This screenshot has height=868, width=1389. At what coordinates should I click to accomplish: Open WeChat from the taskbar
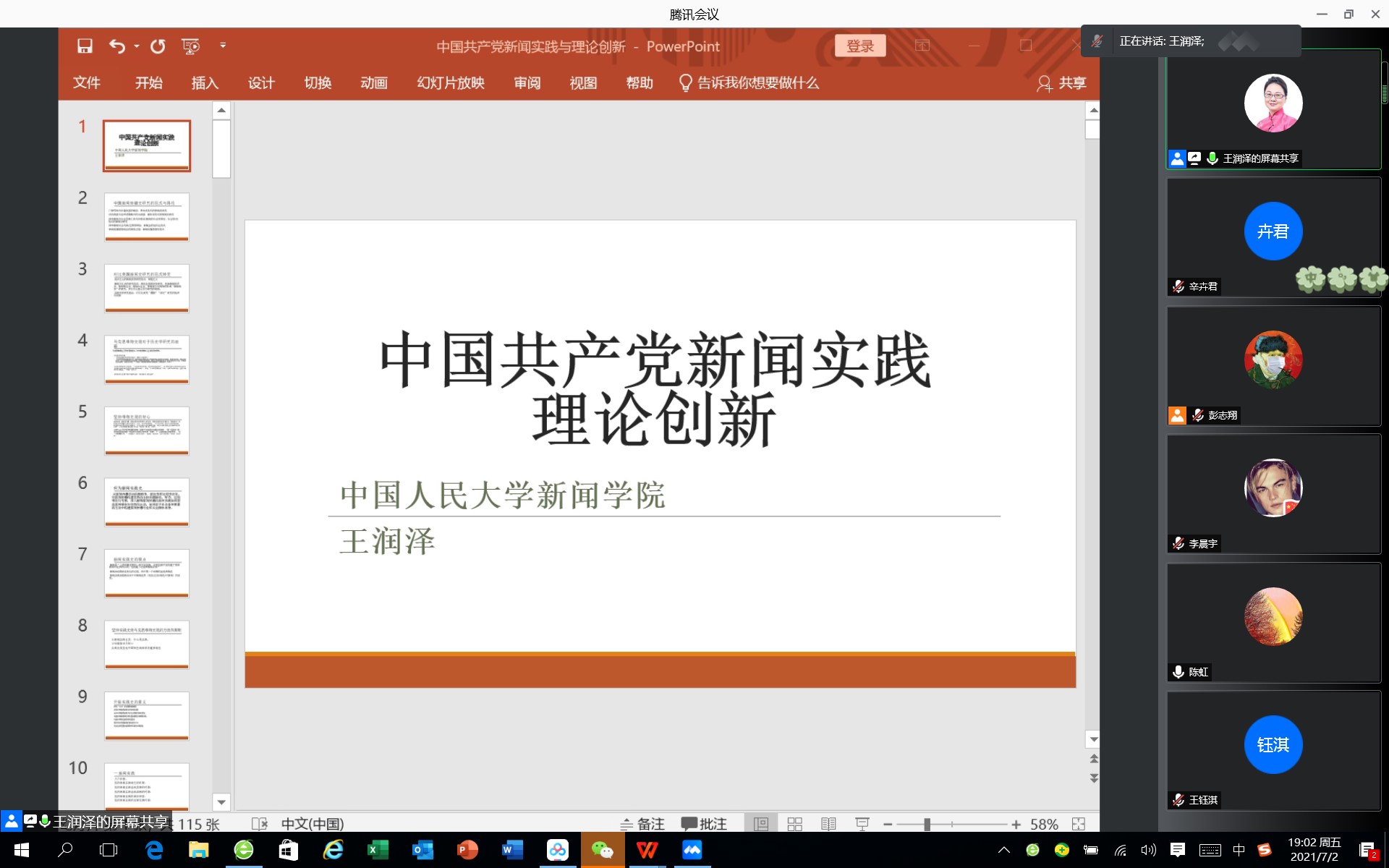602,850
